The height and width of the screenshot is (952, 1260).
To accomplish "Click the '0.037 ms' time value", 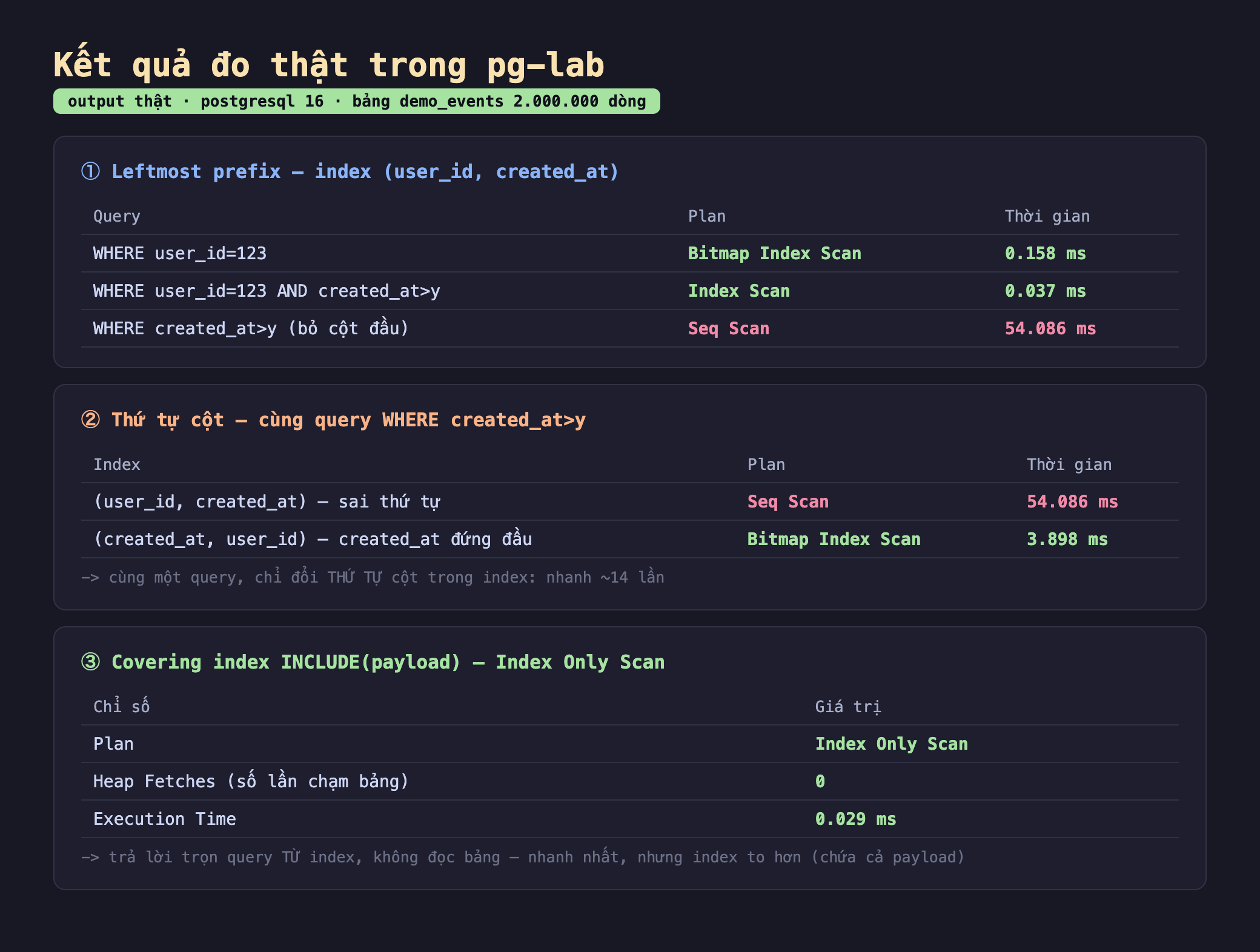I will pyautogui.click(x=1046, y=291).
